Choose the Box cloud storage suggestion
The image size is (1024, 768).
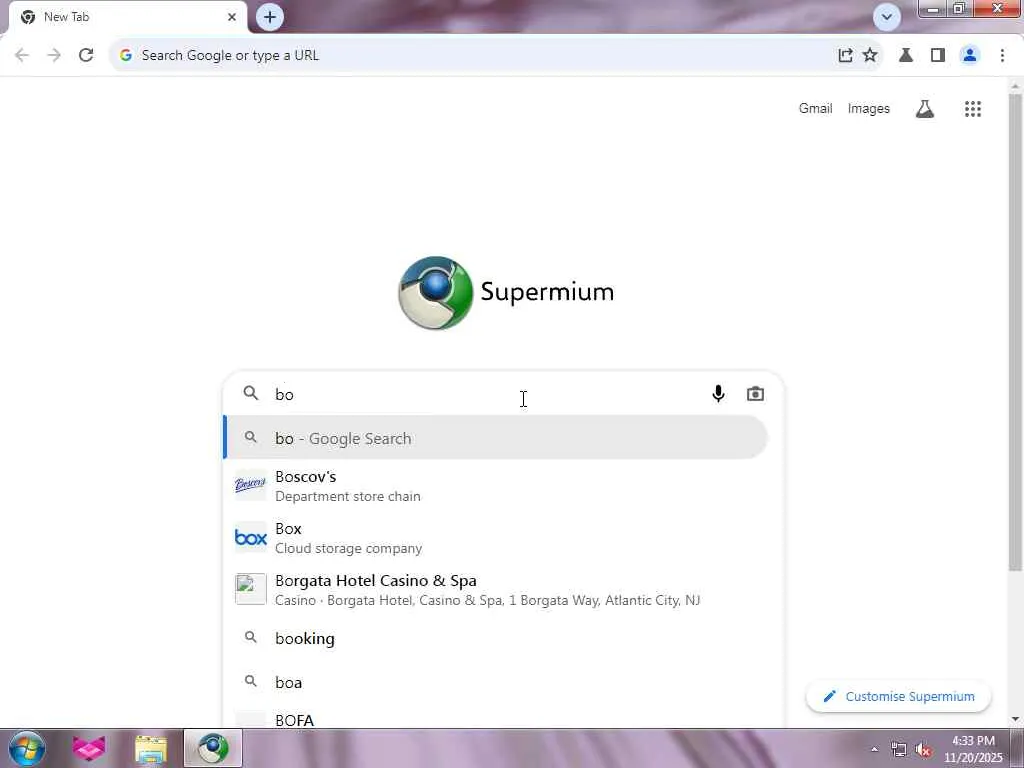pos(496,538)
